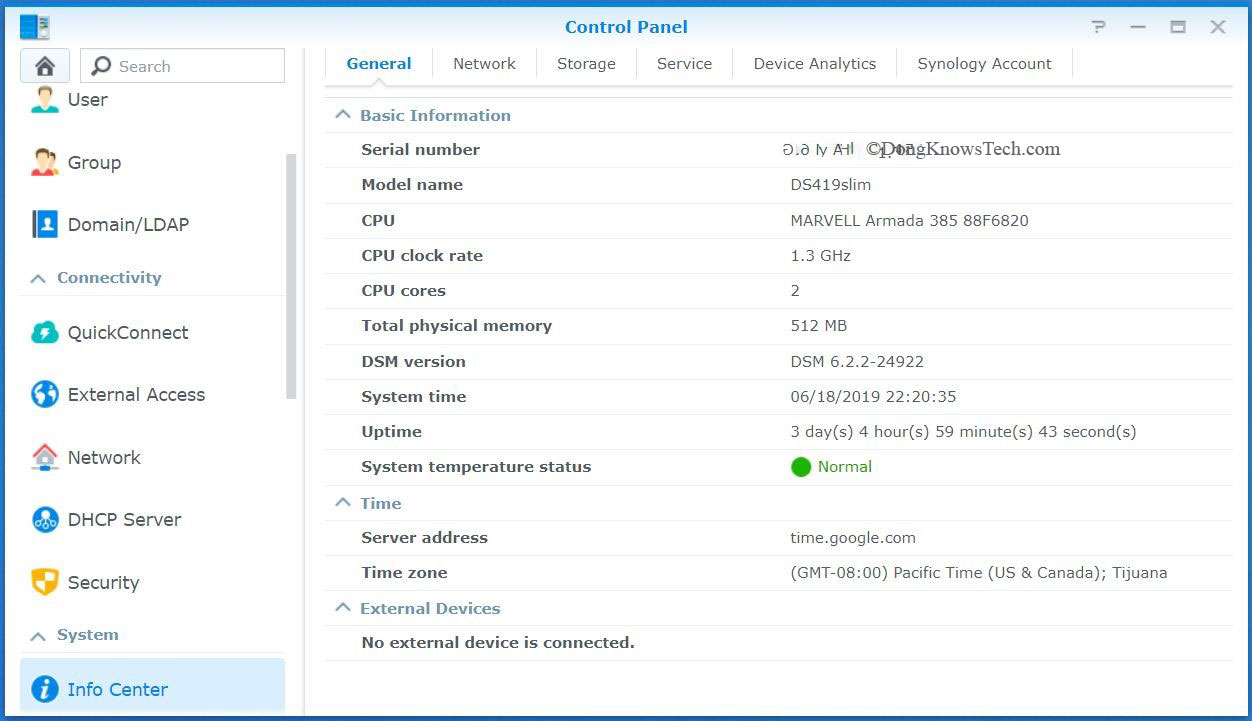
Task: Open the Security shield icon
Action: point(45,582)
